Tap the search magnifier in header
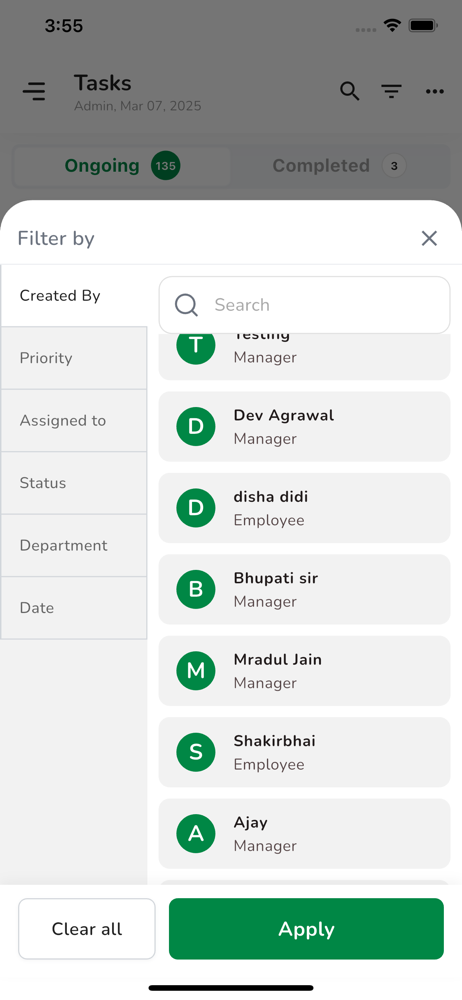The height and width of the screenshot is (1000, 462). click(349, 91)
